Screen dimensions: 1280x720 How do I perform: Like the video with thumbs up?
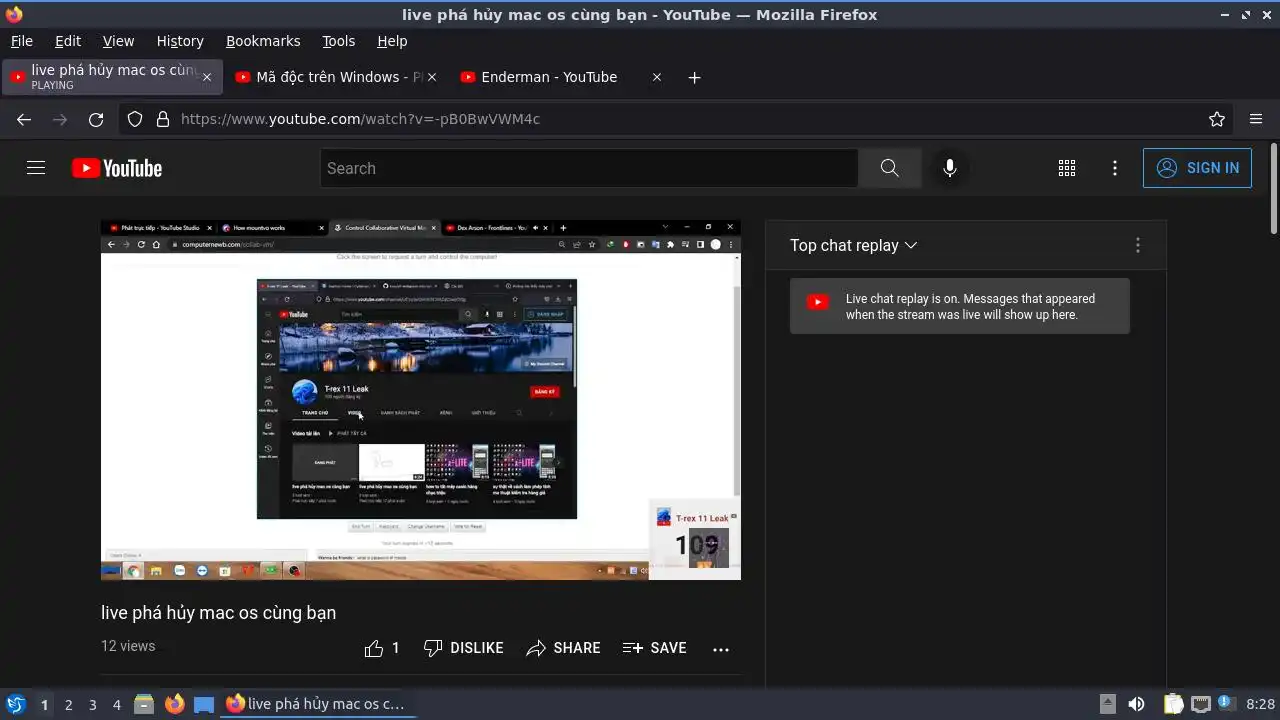point(382,648)
